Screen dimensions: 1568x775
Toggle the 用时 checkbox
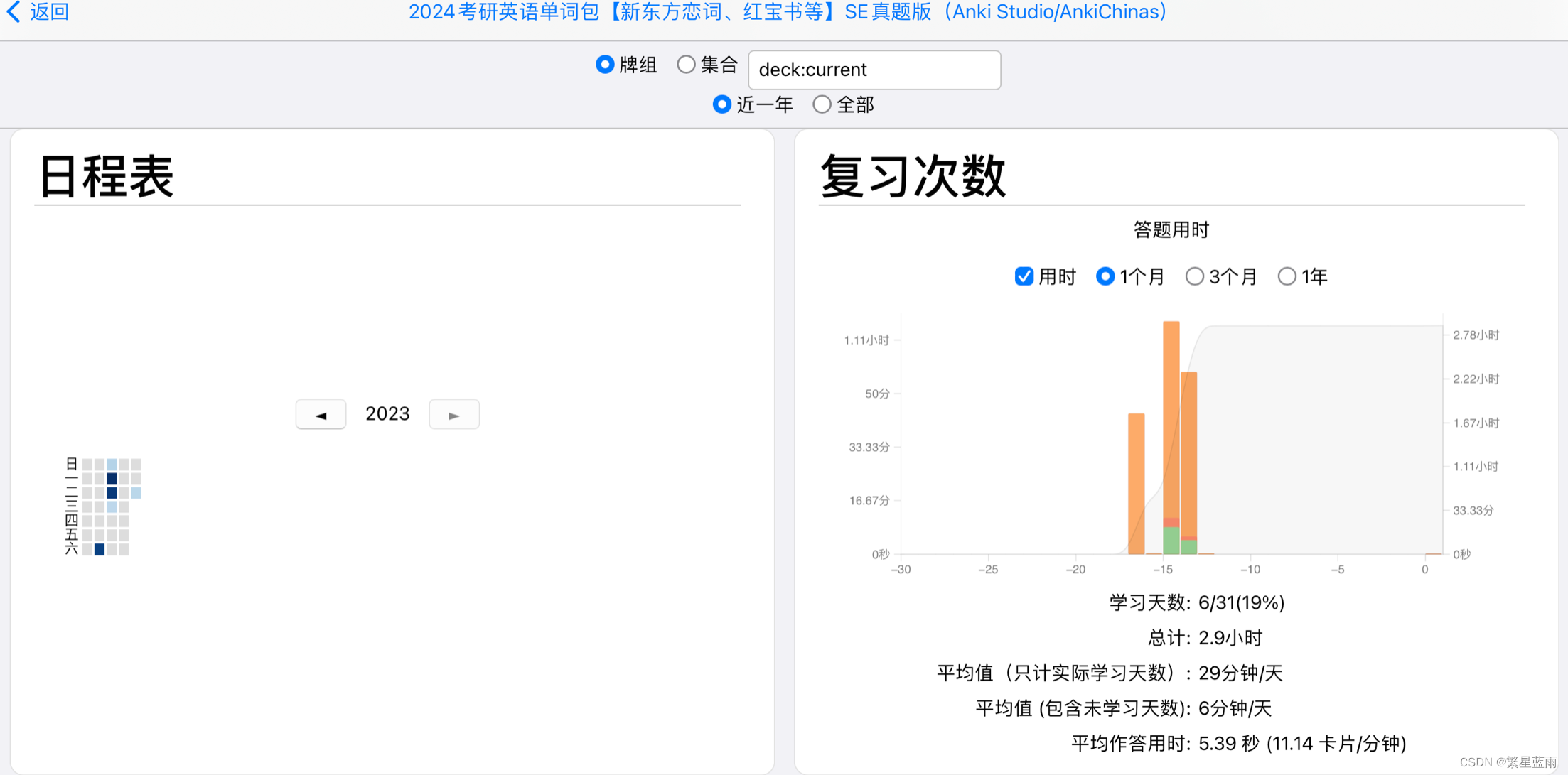click(x=1024, y=276)
